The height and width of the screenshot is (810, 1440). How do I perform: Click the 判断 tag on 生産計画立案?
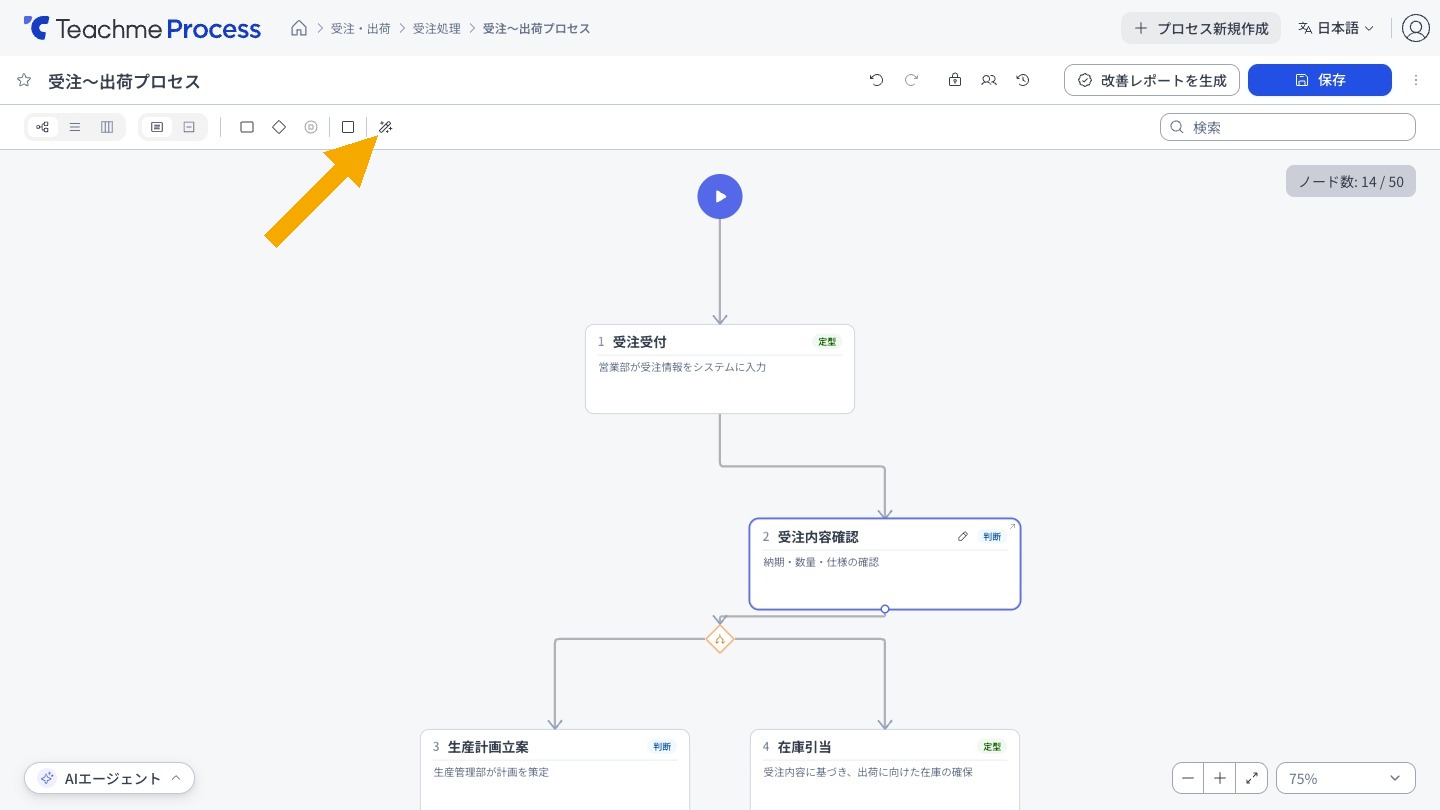pyautogui.click(x=662, y=747)
